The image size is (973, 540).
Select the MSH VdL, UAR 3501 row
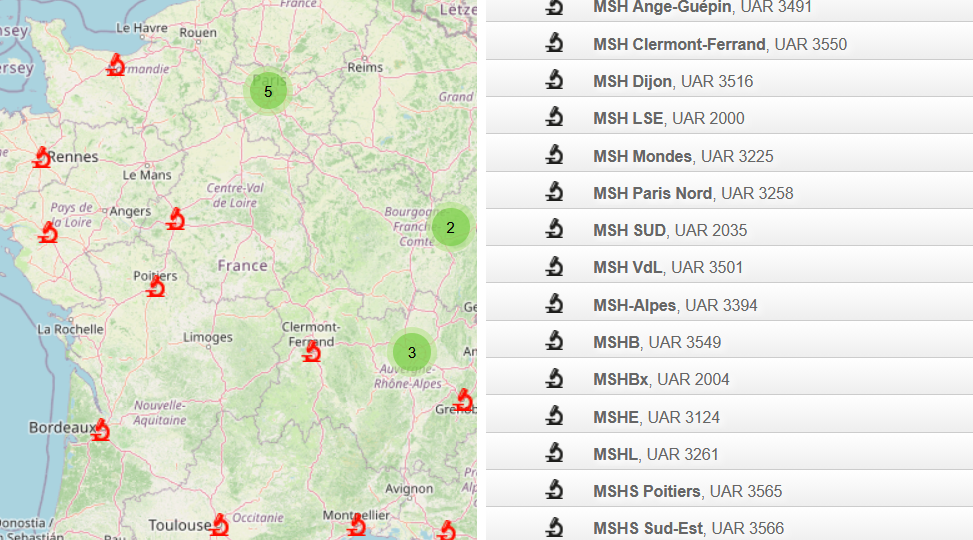click(x=729, y=264)
